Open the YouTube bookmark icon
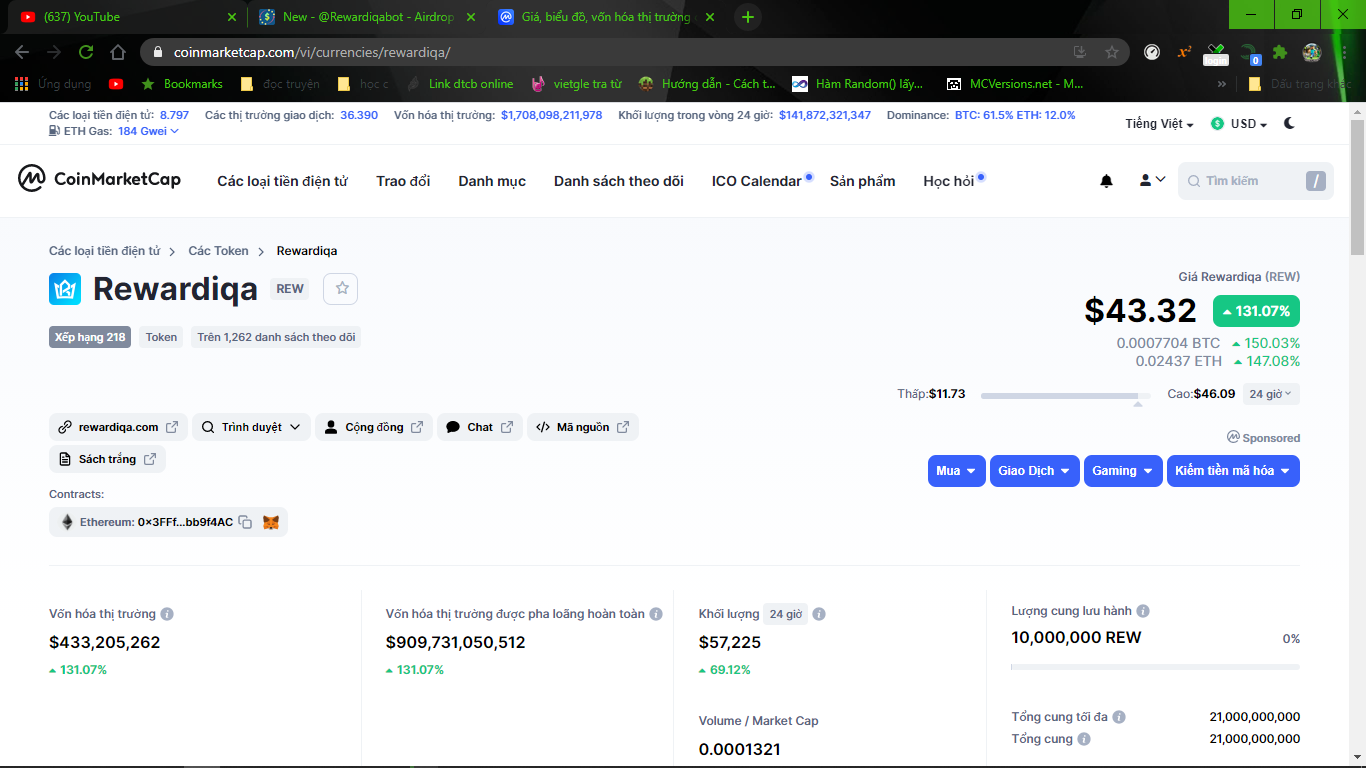This screenshot has width=1366, height=768. [x=116, y=84]
